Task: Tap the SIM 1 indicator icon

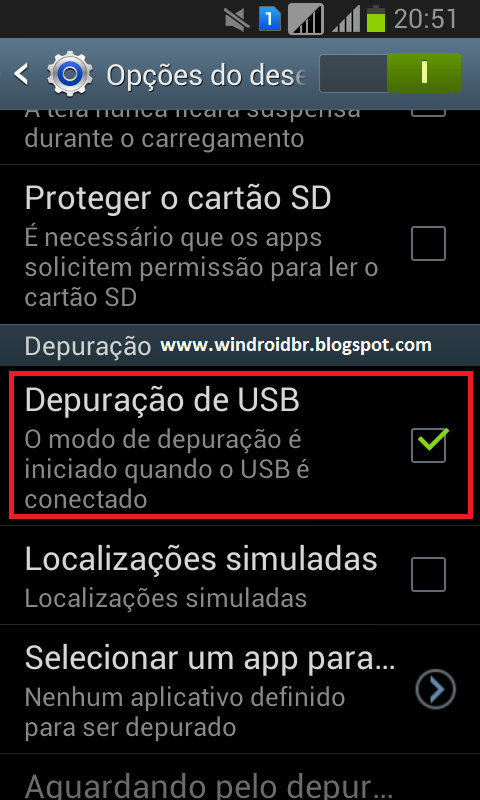Action: coord(270,20)
